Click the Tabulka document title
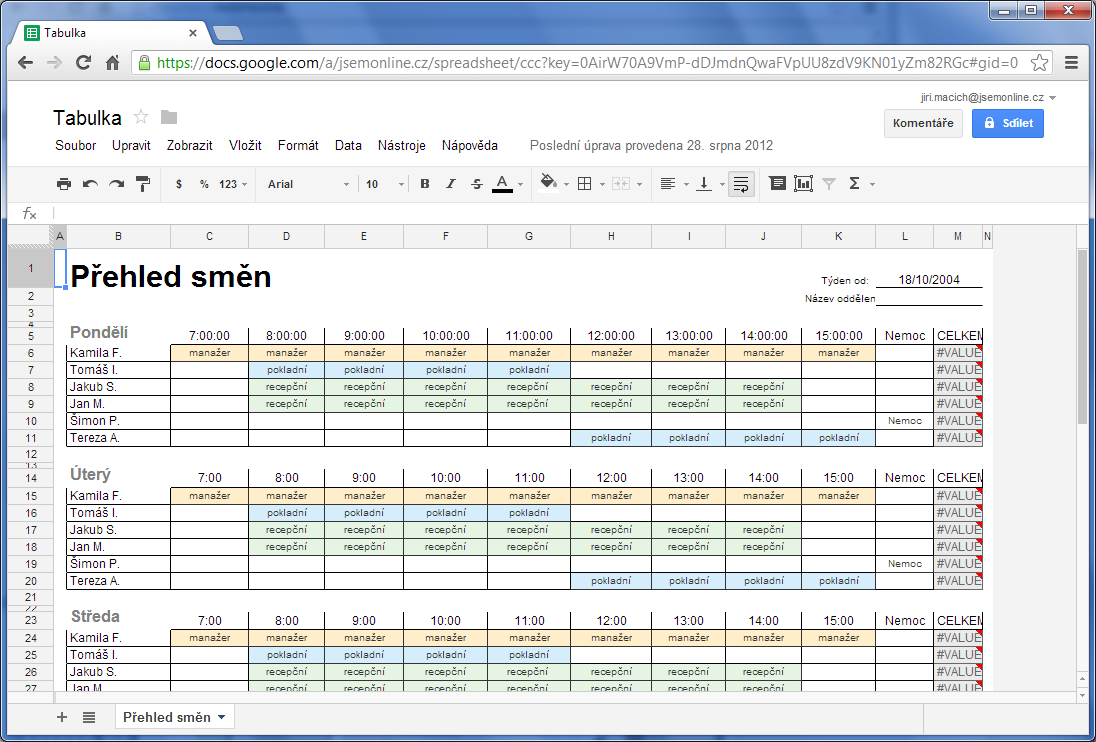 [x=87, y=117]
